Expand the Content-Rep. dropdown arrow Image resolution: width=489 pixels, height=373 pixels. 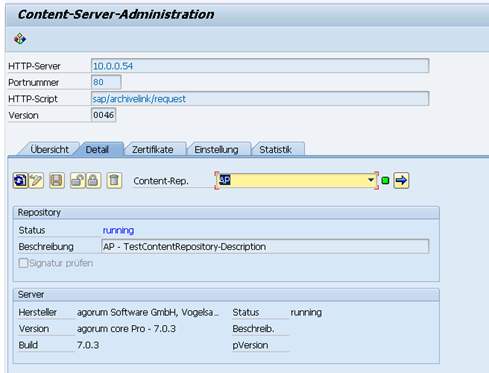click(x=371, y=180)
